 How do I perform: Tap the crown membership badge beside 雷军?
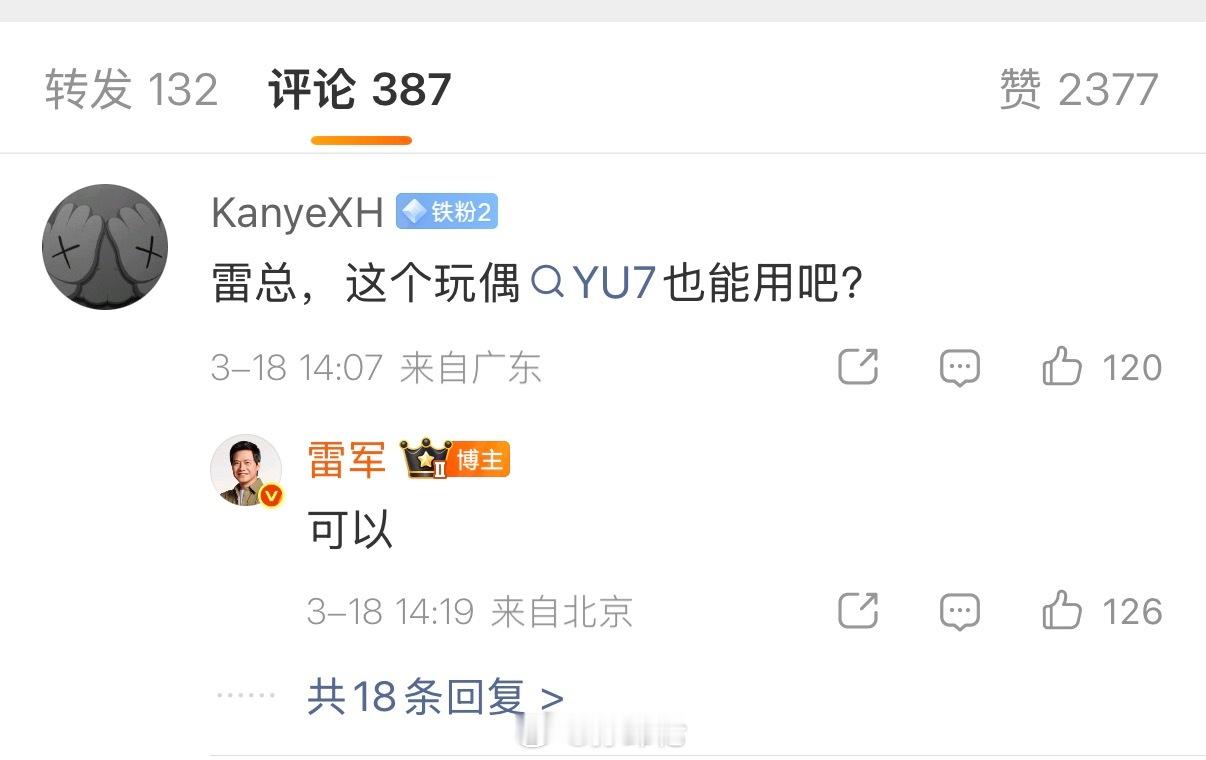[426, 458]
